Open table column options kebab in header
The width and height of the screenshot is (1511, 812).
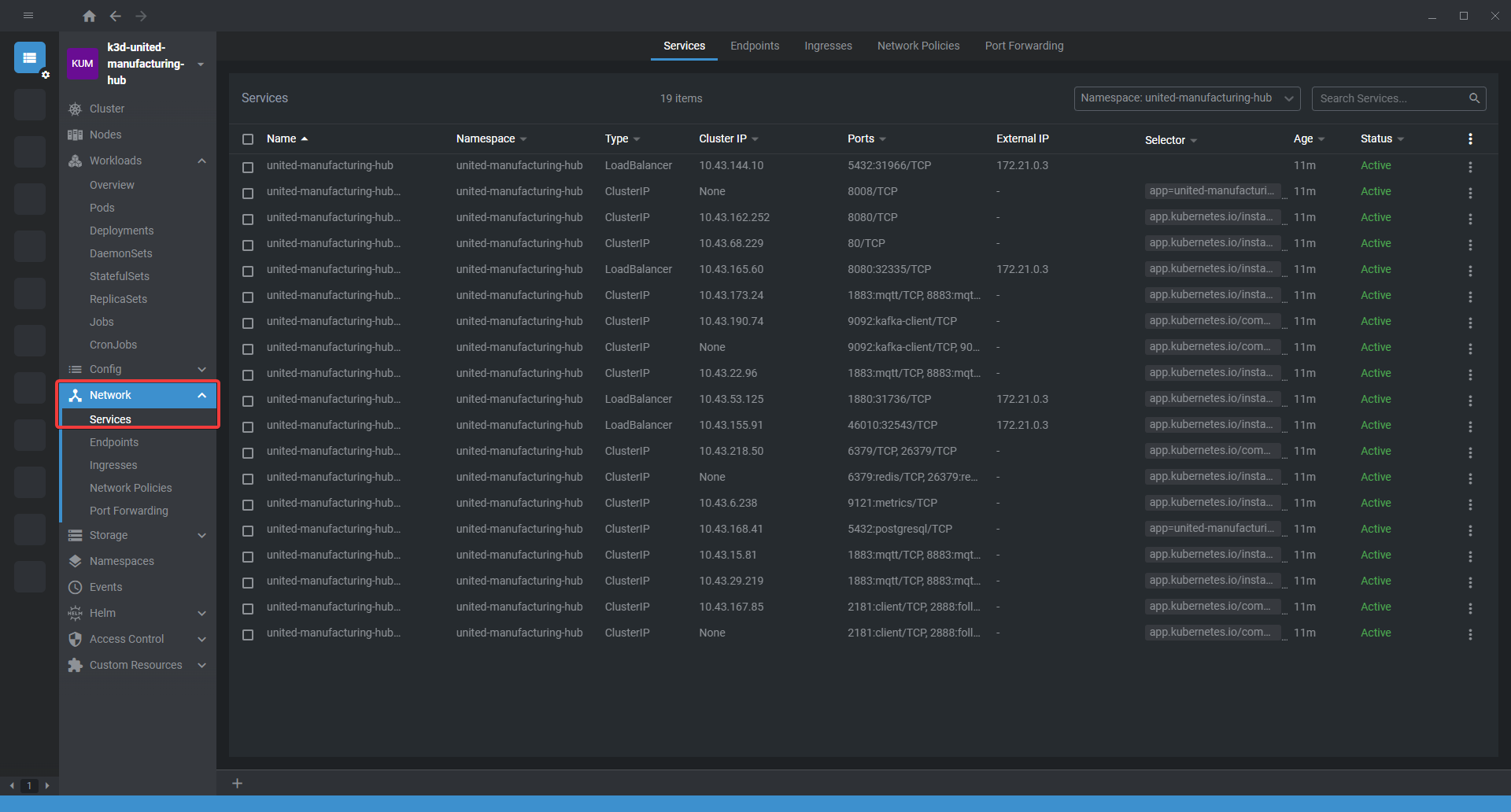click(1470, 138)
